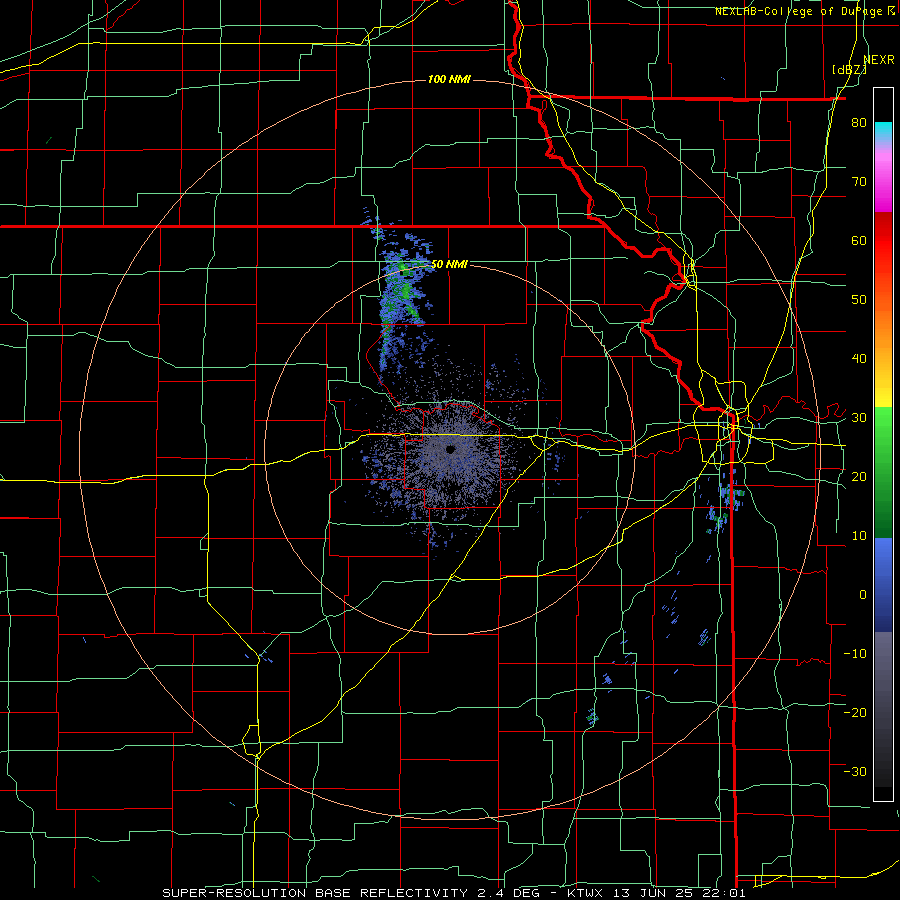Click the NEXR label above the legend
This screenshot has height=900, width=900.
879,60
